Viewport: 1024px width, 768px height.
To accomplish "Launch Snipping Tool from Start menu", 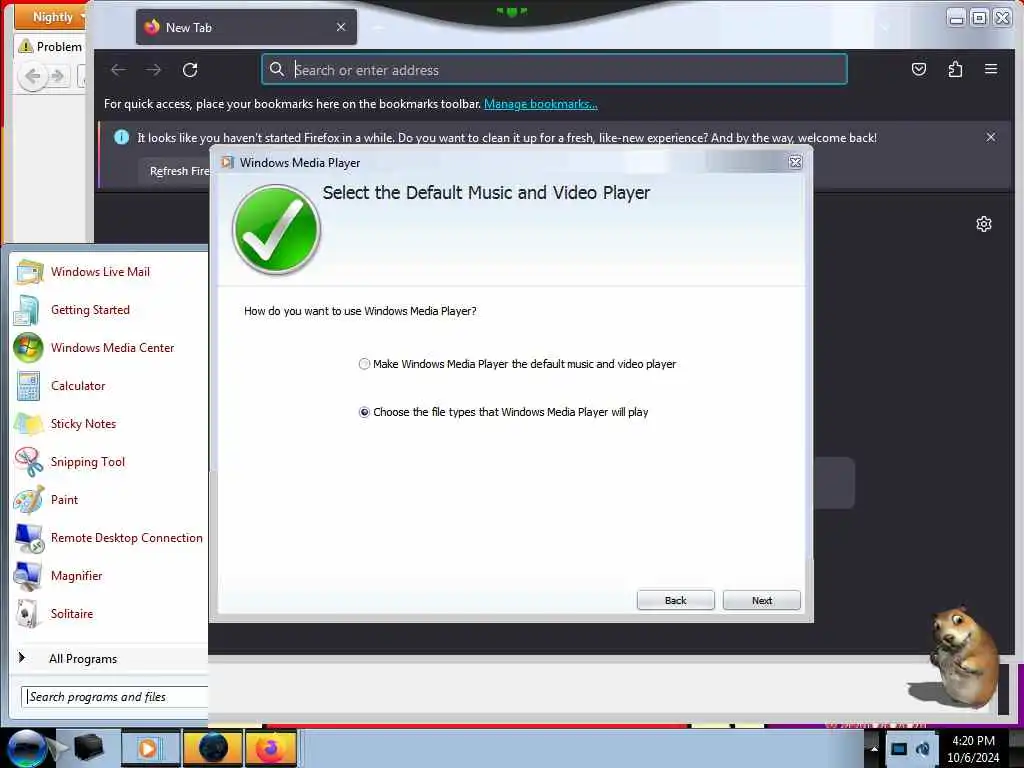I will coord(108,462).
